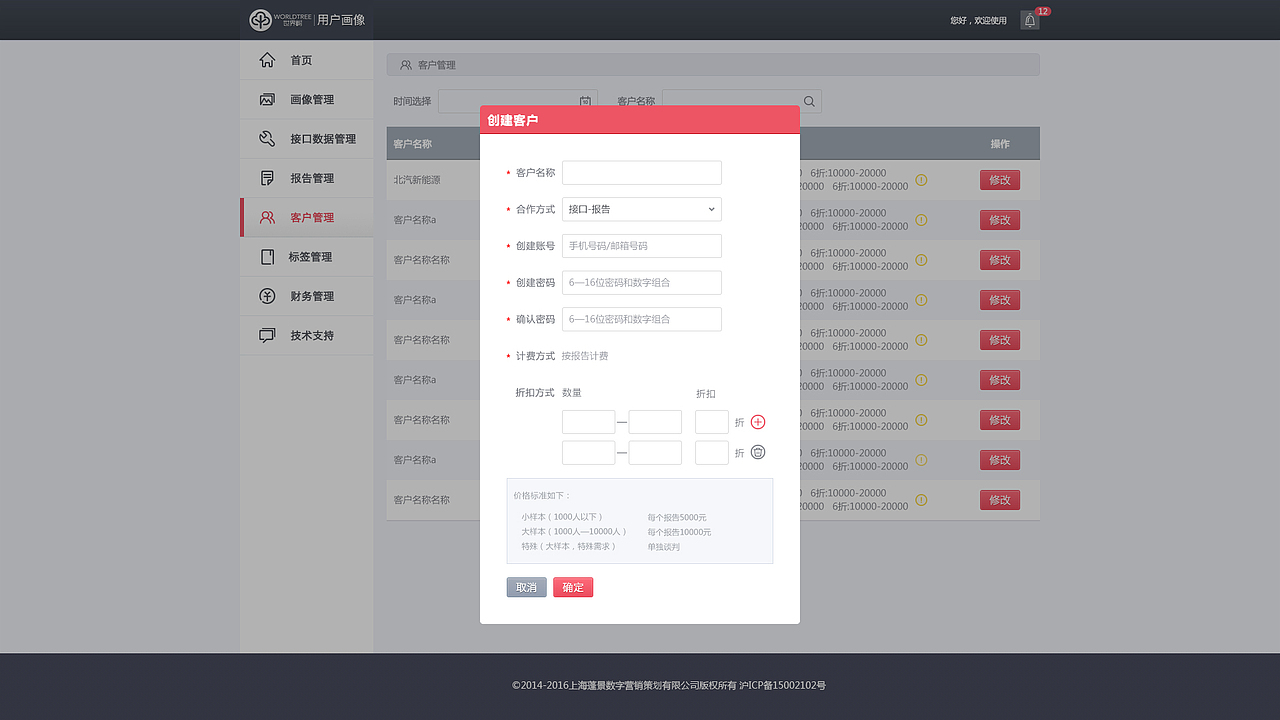Click the 客户名称 input field in the form
This screenshot has width=1280, height=720.
pyautogui.click(x=641, y=172)
